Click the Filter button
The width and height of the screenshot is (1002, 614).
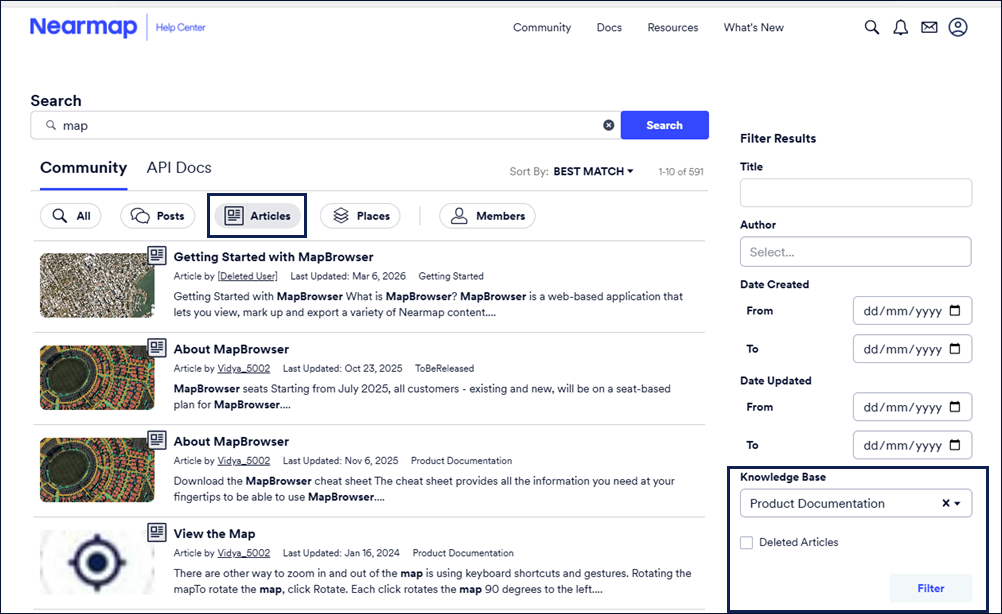coord(930,588)
